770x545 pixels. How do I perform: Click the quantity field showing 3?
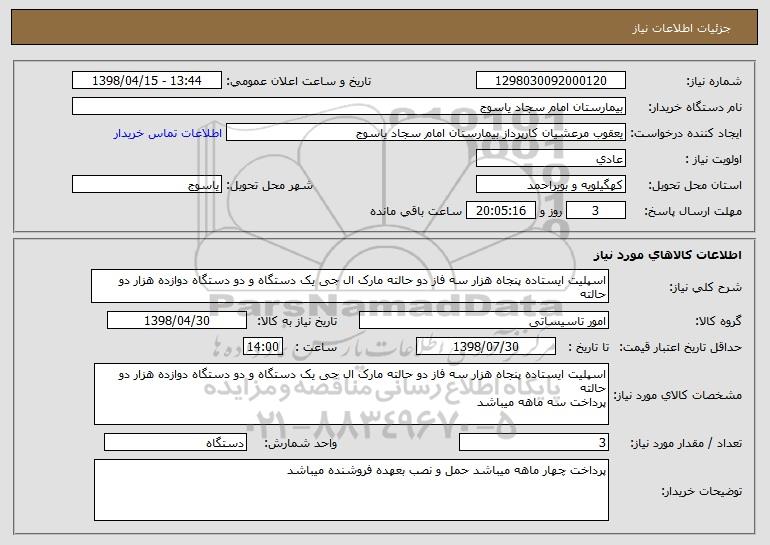pyautogui.click(x=534, y=442)
